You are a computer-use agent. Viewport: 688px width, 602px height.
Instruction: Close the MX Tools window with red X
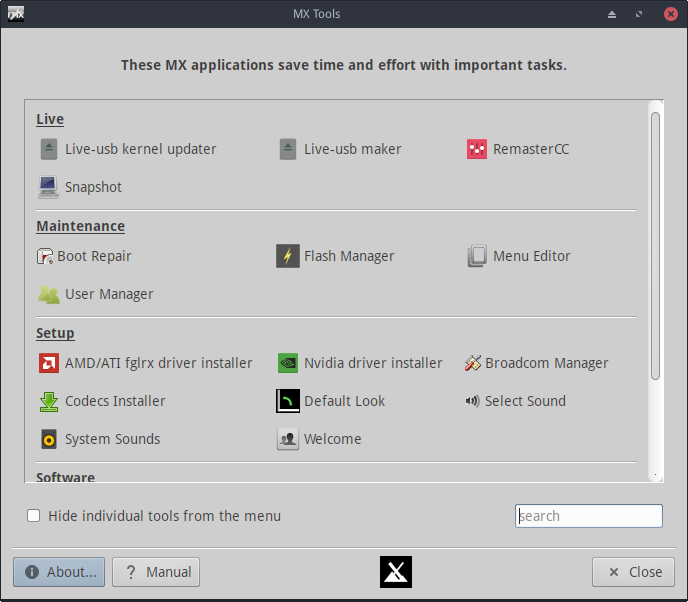[670, 14]
